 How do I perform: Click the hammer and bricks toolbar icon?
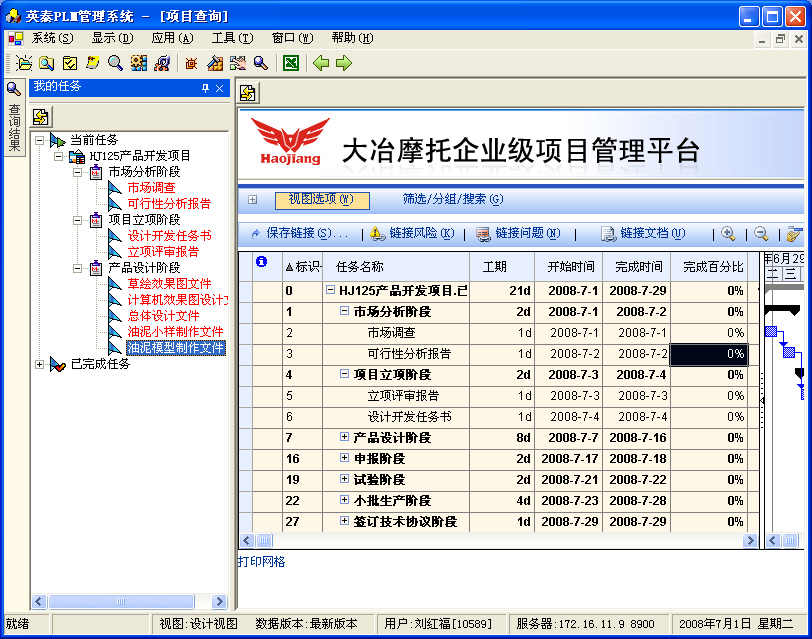click(215, 63)
